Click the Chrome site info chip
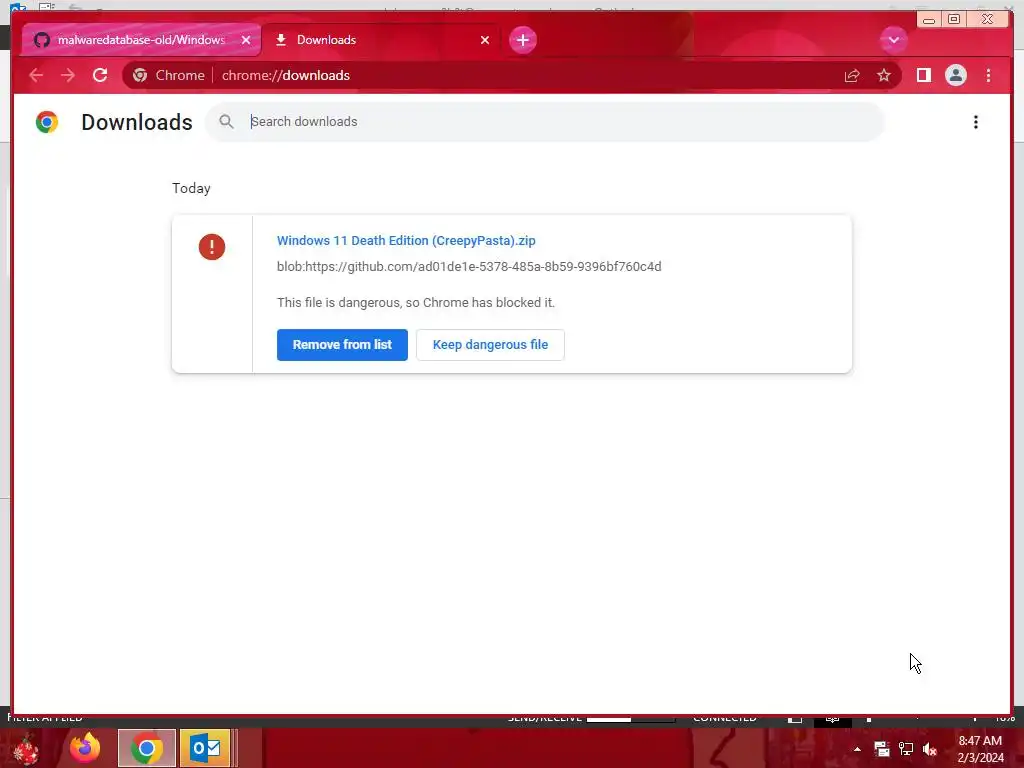Viewport: 1024px width, 768px height. coord(168,76)
